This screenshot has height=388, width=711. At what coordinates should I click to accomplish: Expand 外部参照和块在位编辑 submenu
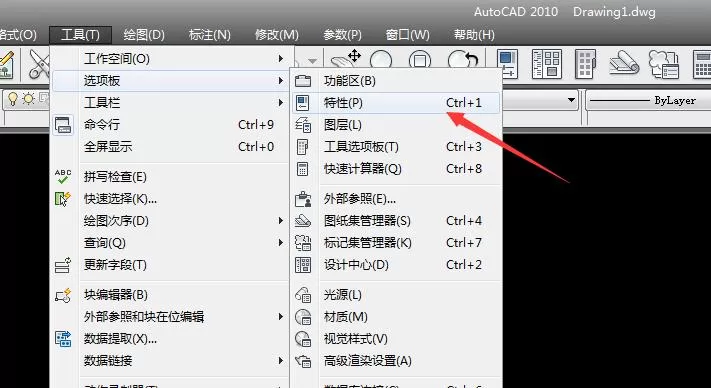coord(170,317)
